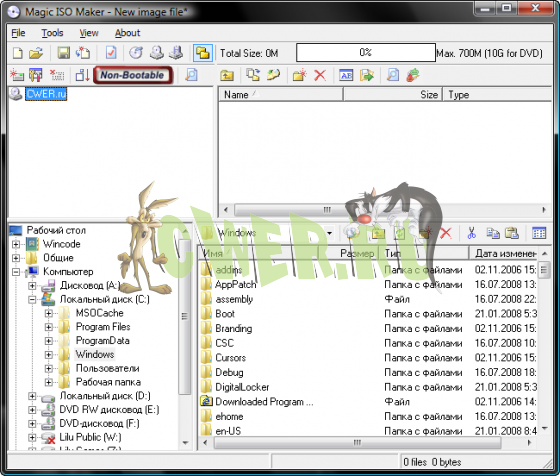Toggle the file explorer panel icon
Screen dimensions: 560x476
click(x=202, y=53)
